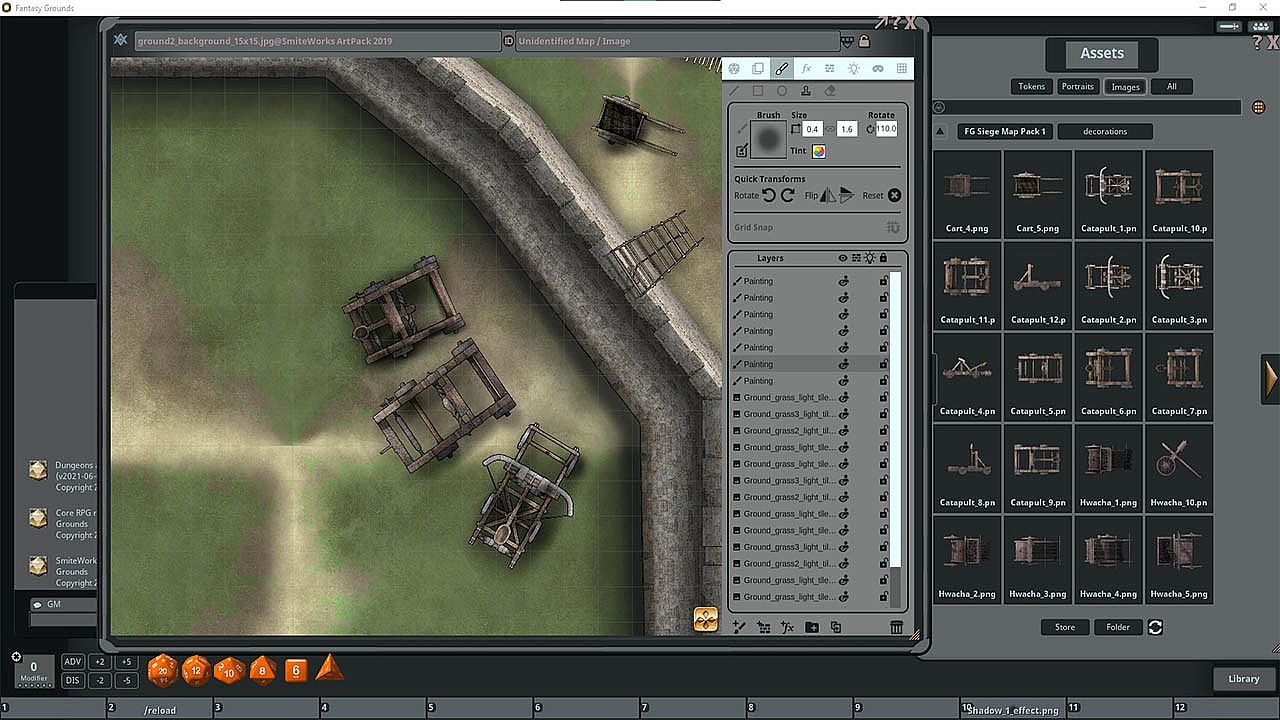
Task: Toggle the ADV advantage button
Action: pos(73,662)
